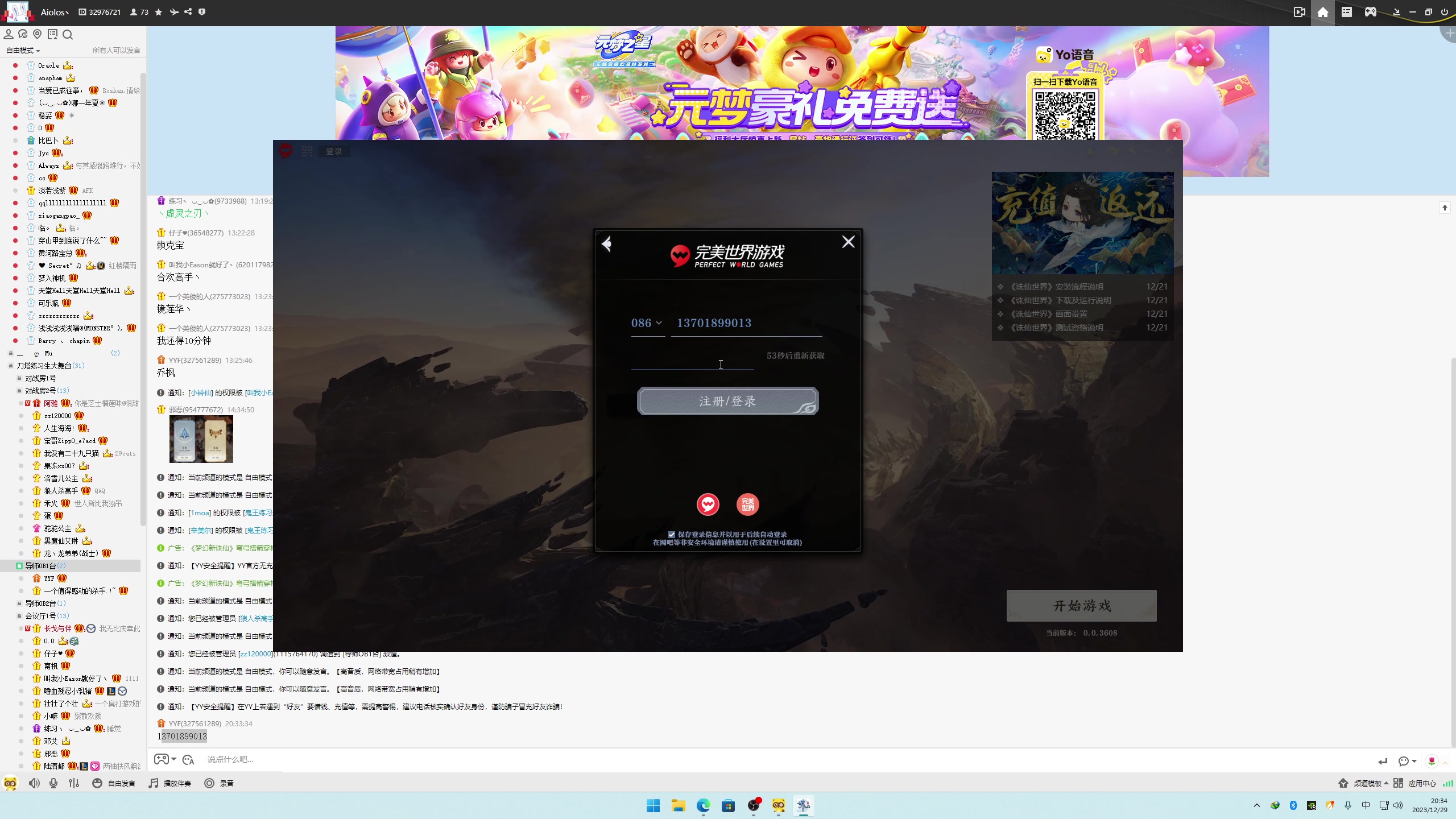Close the Perfect World login dialog
Screen dimensions: 1456x819
(848, 242)
